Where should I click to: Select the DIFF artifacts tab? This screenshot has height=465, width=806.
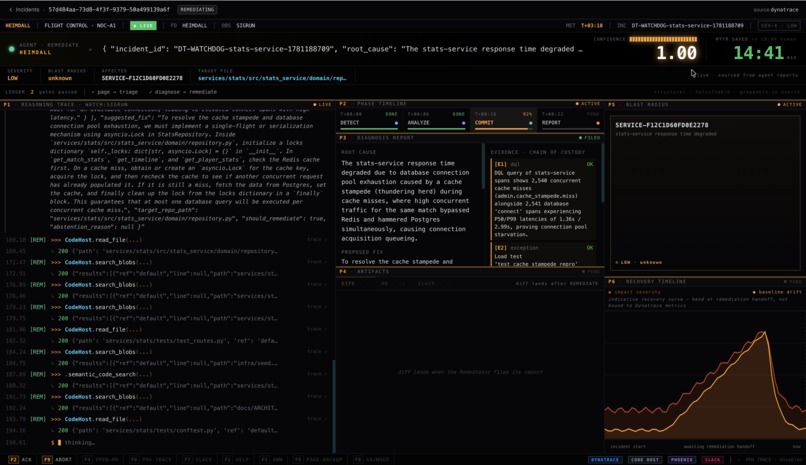[348, 284]
